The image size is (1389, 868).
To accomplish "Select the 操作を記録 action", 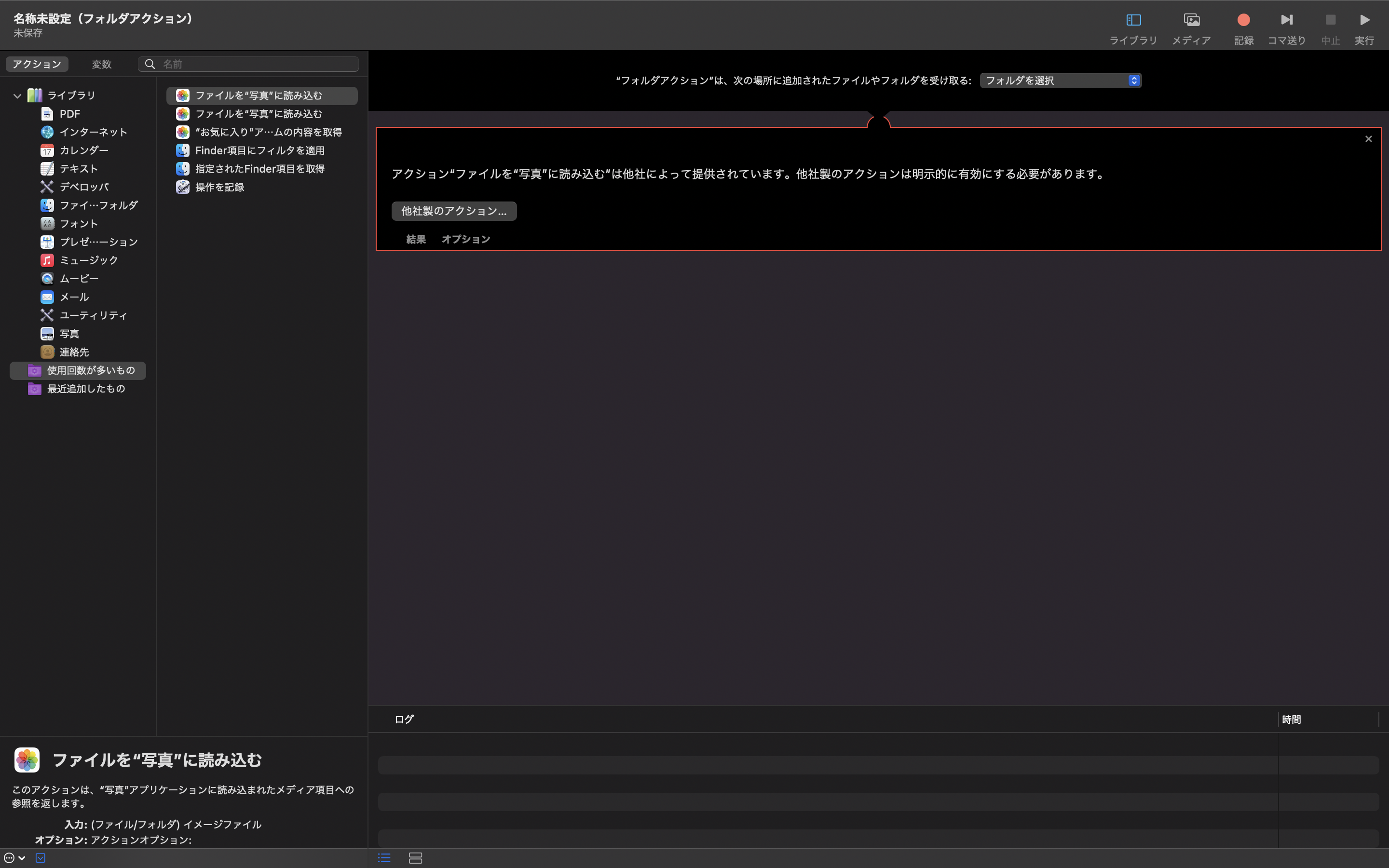I will tap(219, 187).
